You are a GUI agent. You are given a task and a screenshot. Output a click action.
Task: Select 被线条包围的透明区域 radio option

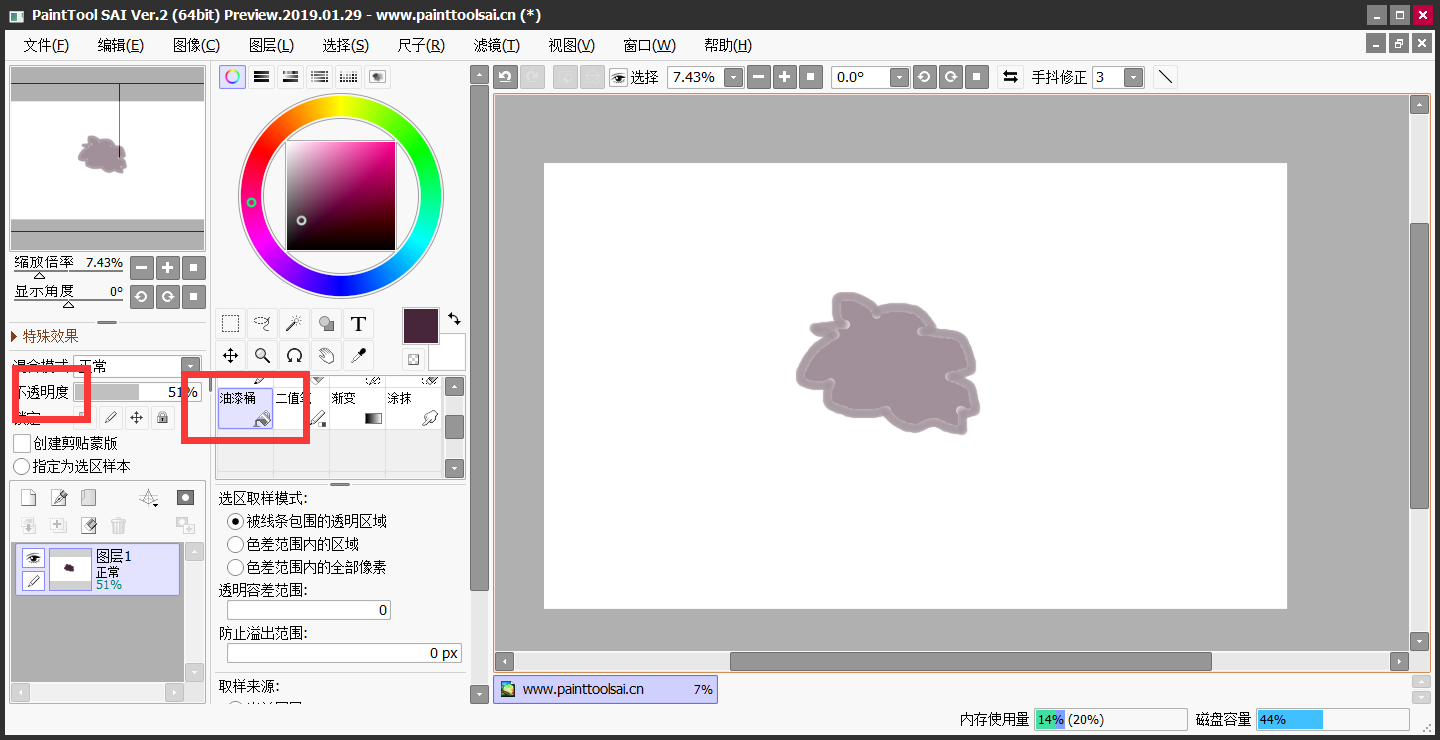235,521
